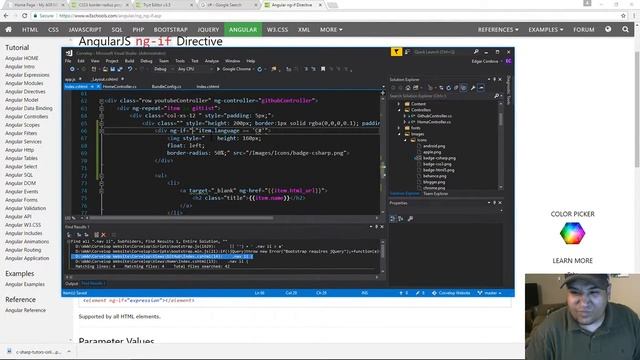This screenshot has width=640, height=360.
Task: Select HomeController.cs in Solution Explorer tree
Action: coord(434,122)
